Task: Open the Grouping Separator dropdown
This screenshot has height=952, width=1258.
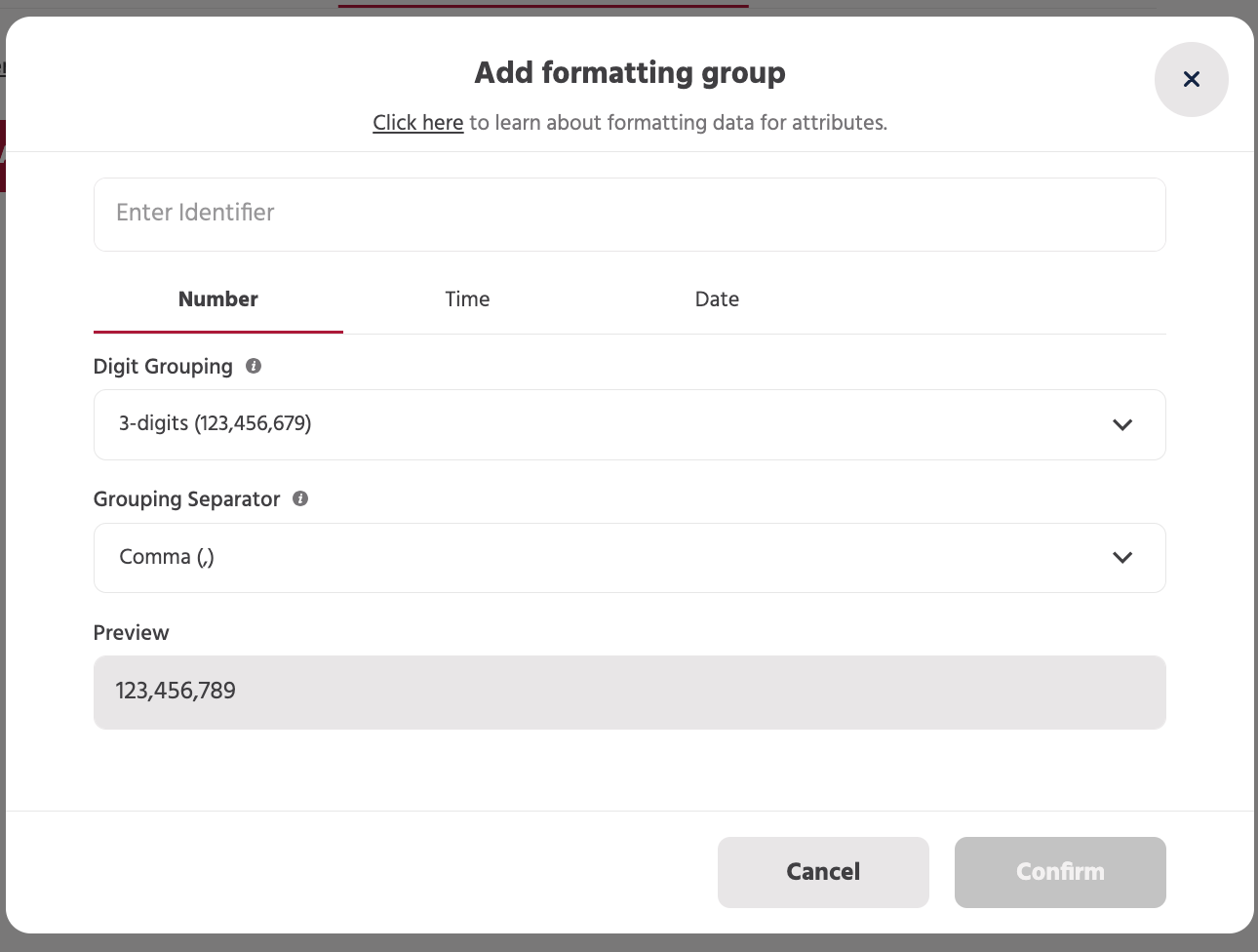Action: tap(629, 557)
